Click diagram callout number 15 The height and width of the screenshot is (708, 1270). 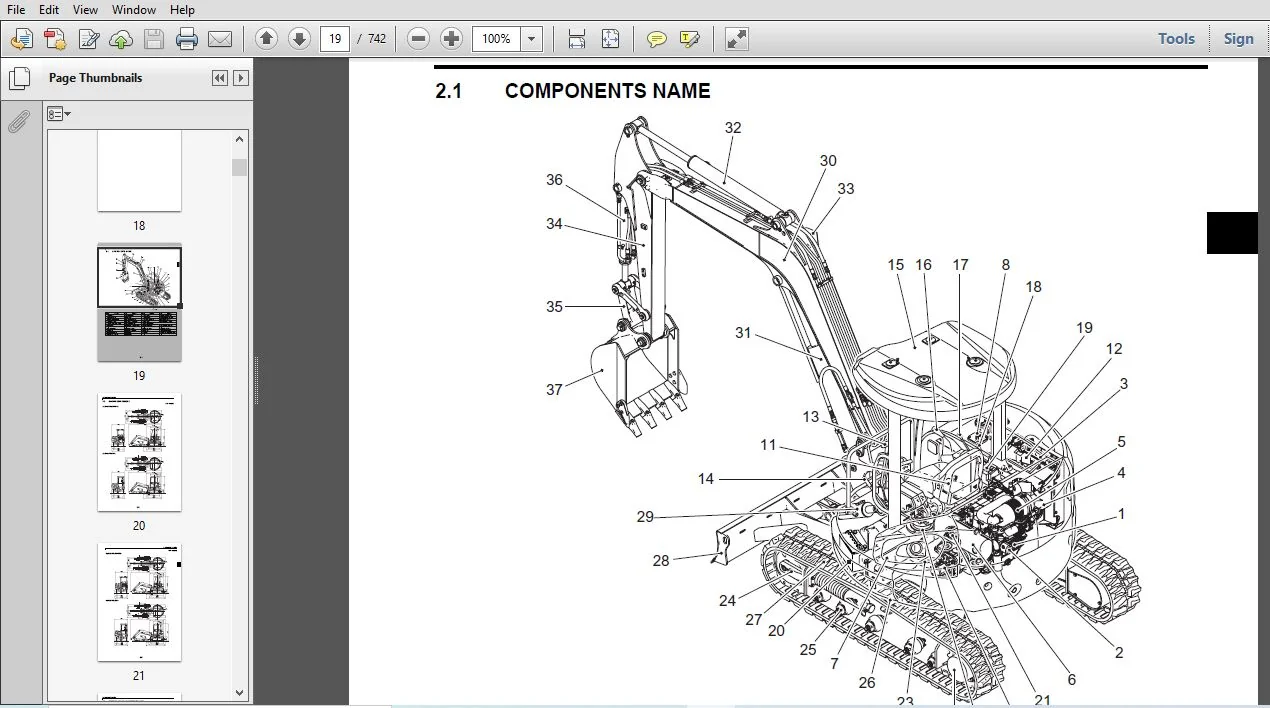pyautogui.click(x=895, y=265)
